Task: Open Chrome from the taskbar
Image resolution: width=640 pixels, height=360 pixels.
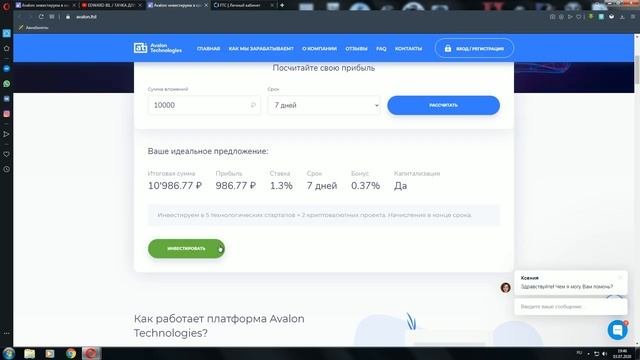Action: (71, 353)
